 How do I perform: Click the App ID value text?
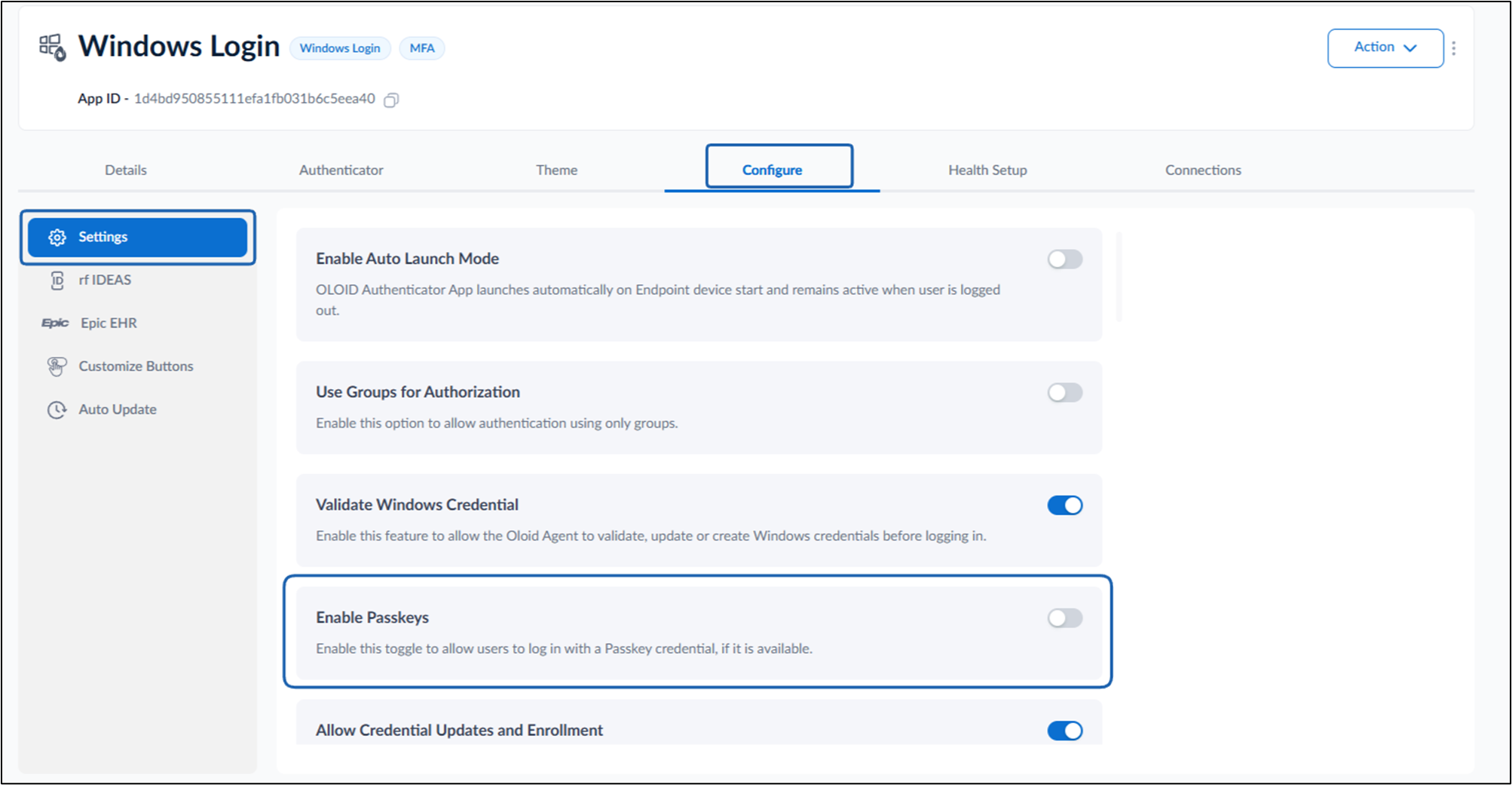coord(254,99)
